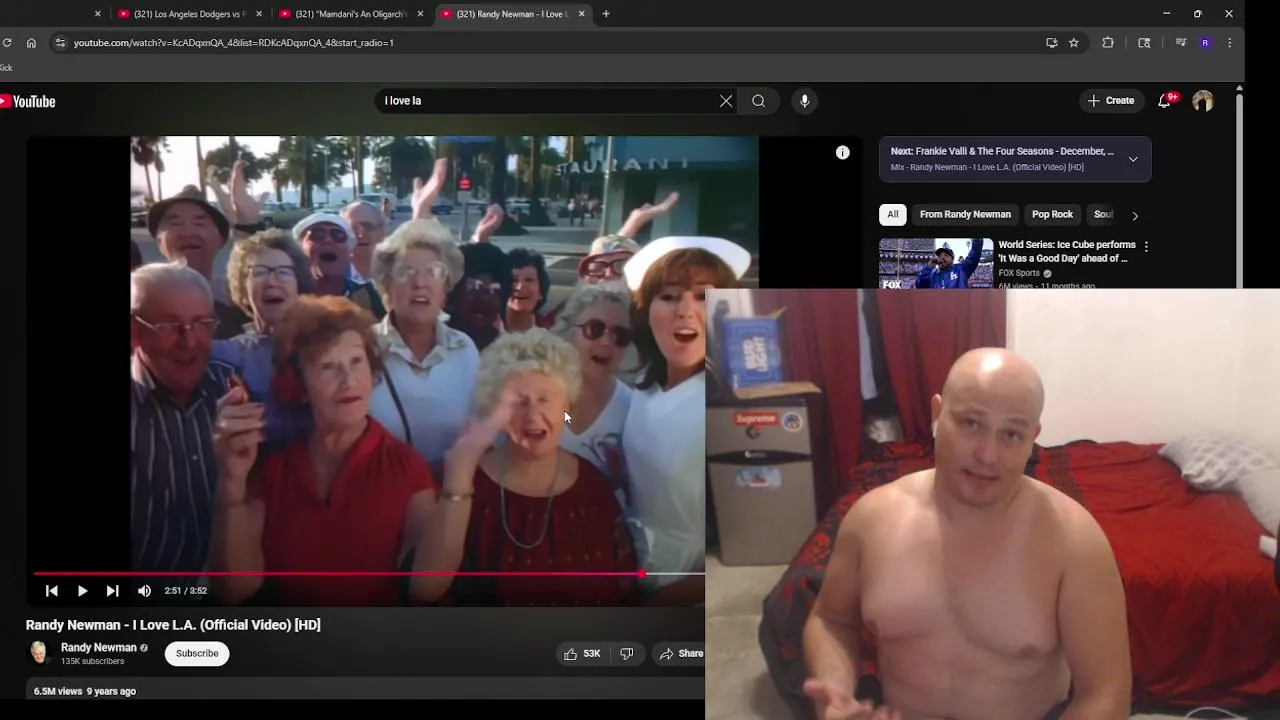1280x720 pixels.
Task: Open the browser media controls icon
Action: (1180, 43)
